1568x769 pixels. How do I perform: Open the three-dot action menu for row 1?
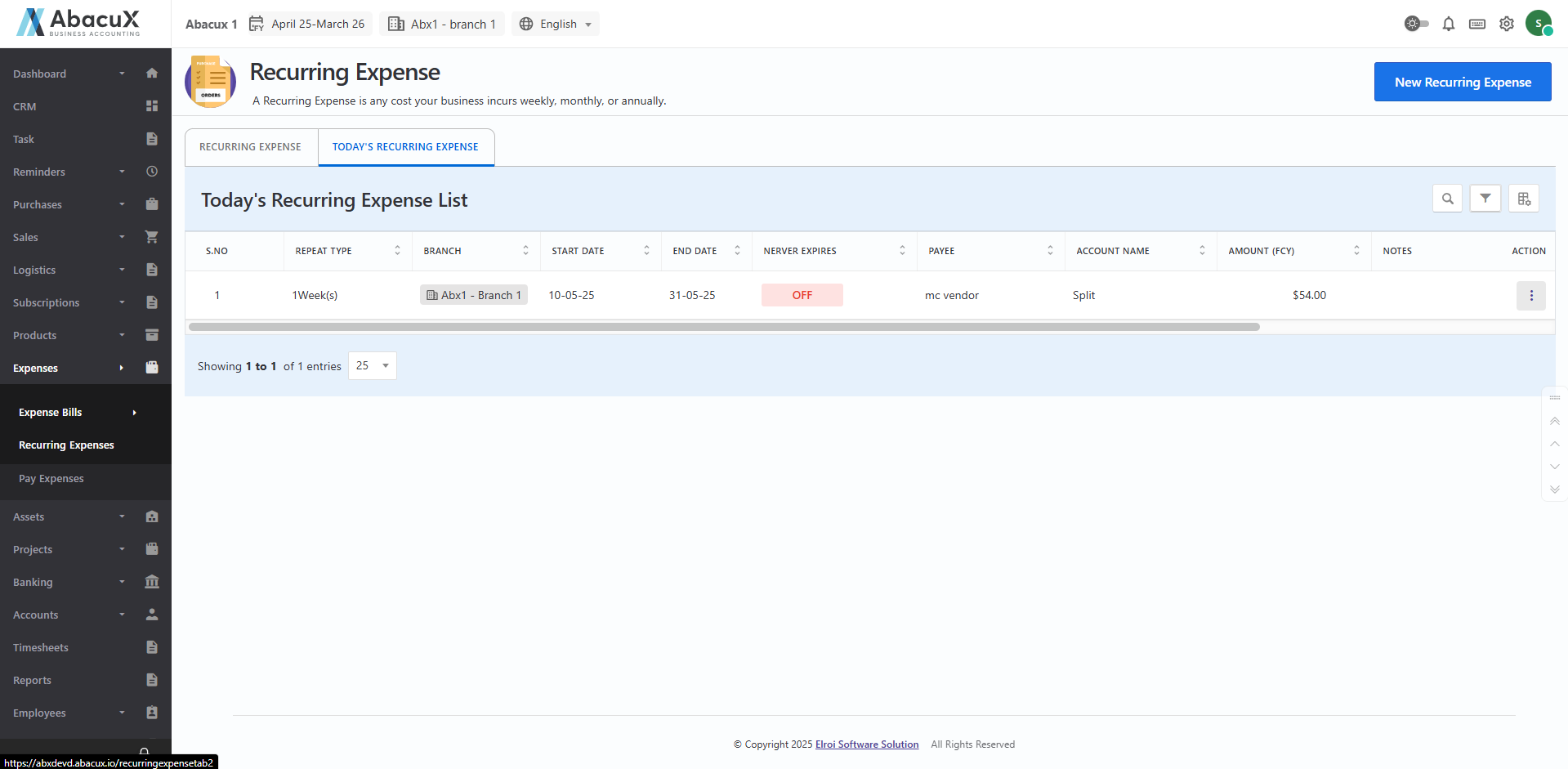pos(1530,296)
